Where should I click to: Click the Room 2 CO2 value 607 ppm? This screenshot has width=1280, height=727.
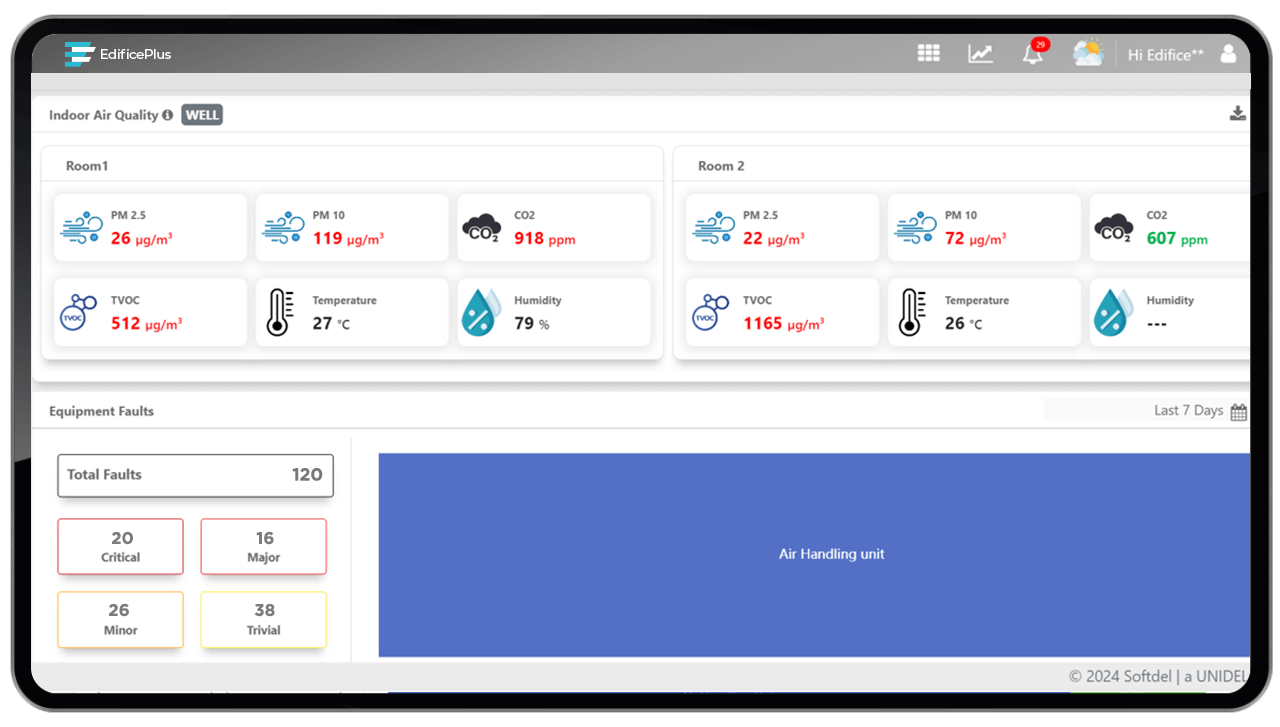pos(1177,239)
